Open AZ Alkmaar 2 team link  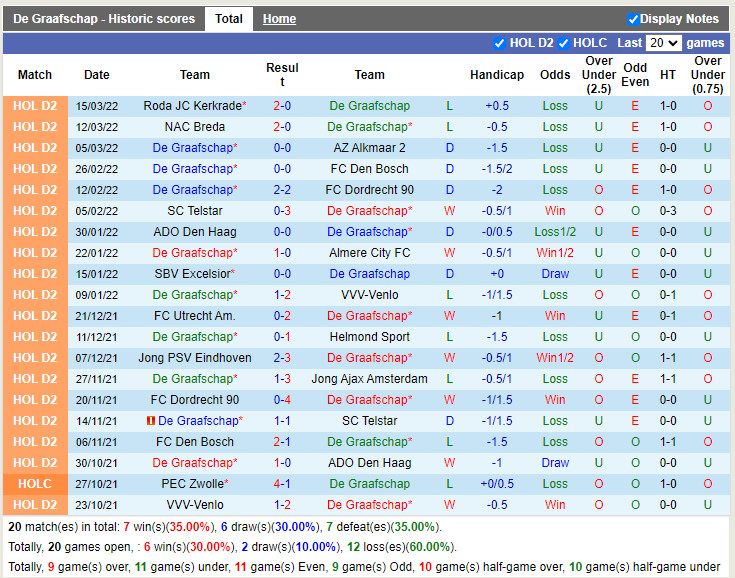click(369, 148)
